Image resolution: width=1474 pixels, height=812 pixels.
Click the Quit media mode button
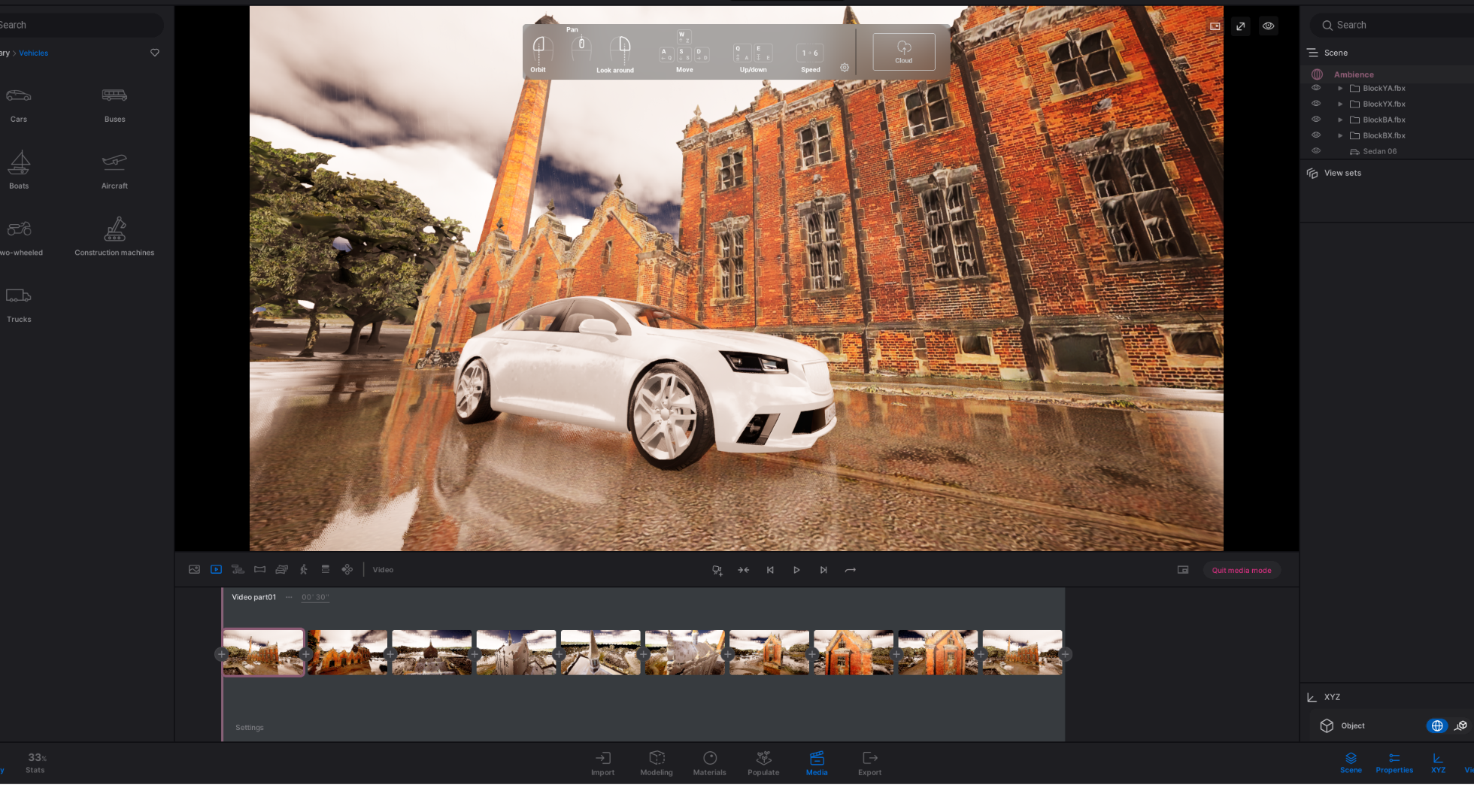(x=1241, y=570)
